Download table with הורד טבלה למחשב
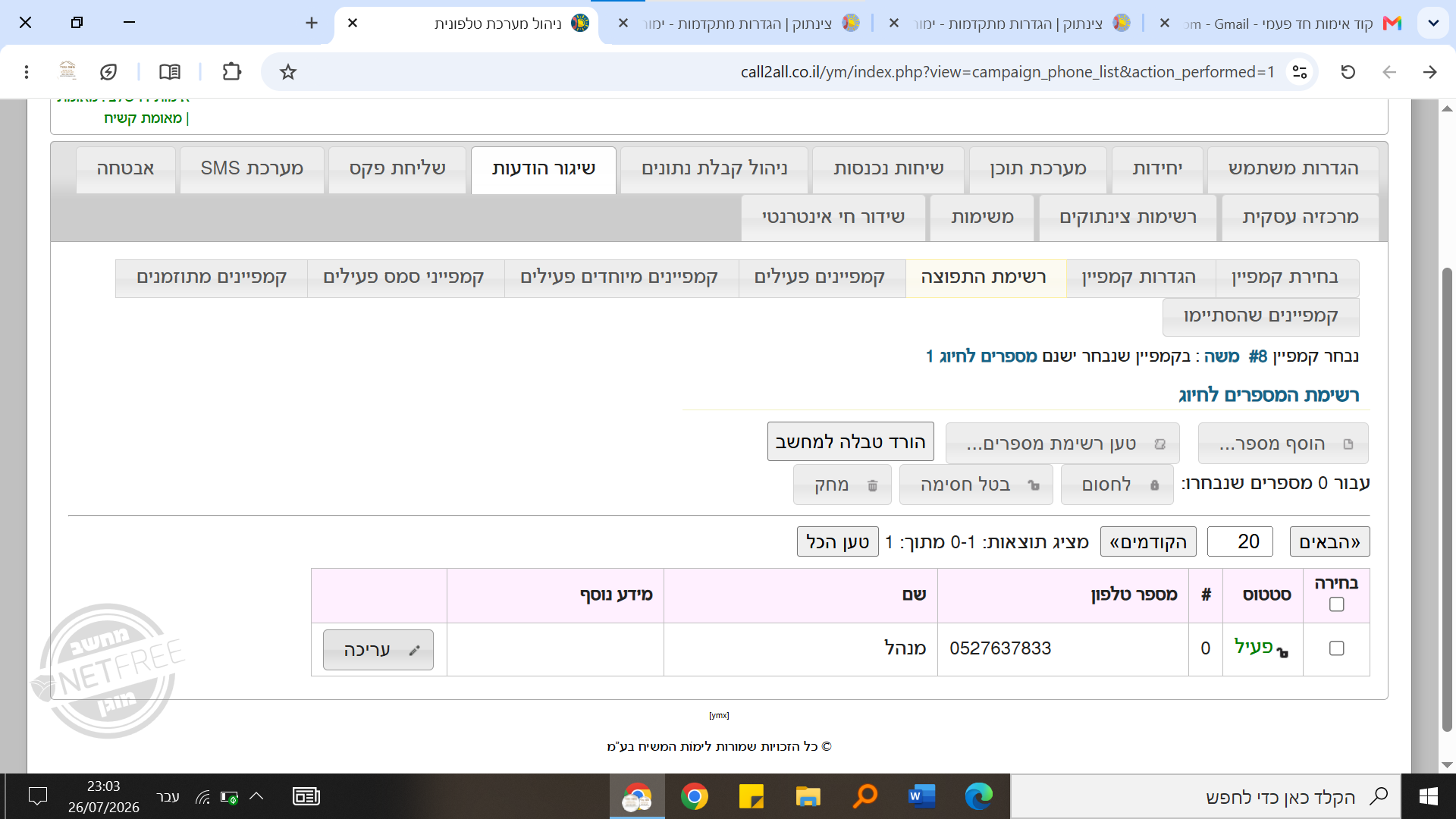Viewport: 1456px width, 819px height. click(x=850, y=442)
